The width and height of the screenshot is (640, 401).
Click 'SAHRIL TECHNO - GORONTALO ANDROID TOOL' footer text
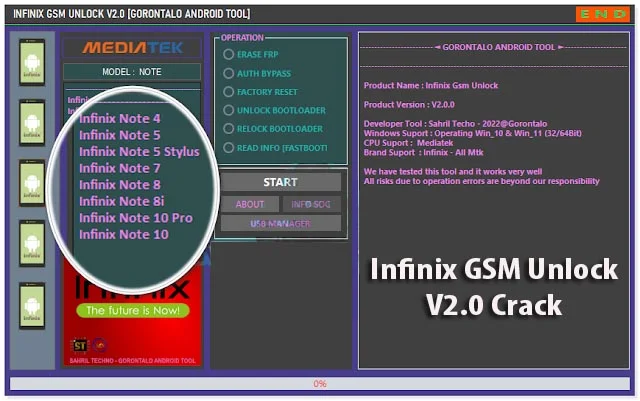[133, 361]
